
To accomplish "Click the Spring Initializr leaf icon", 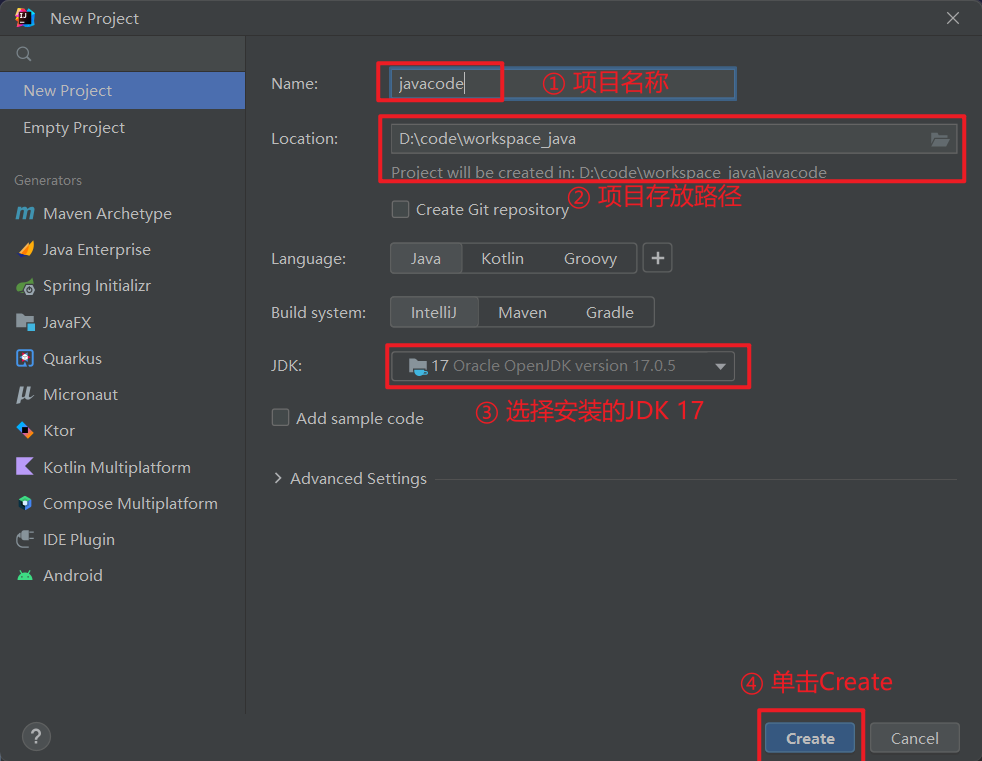I will [25, 286].
